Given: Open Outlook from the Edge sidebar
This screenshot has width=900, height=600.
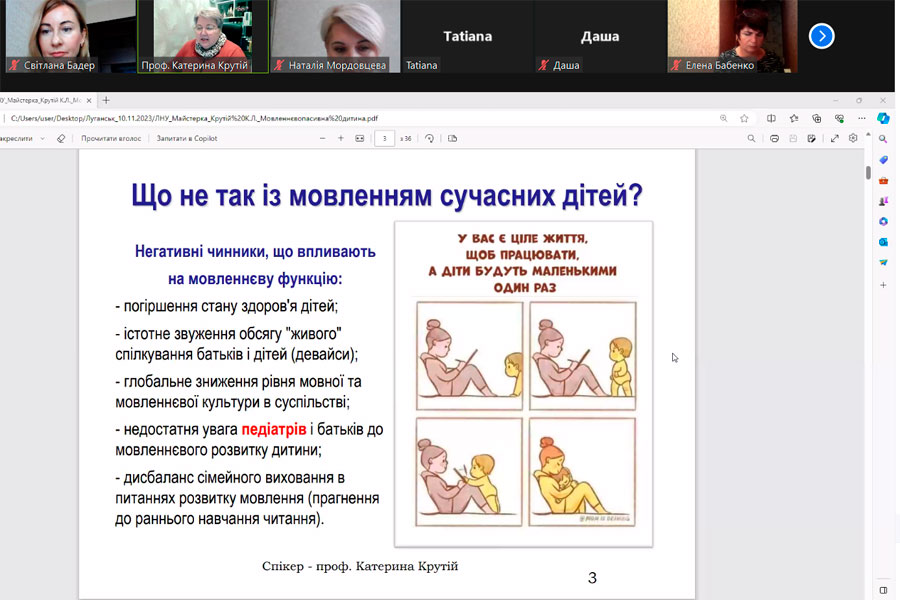Looking at the screenshot, I should tap(883, 242).
